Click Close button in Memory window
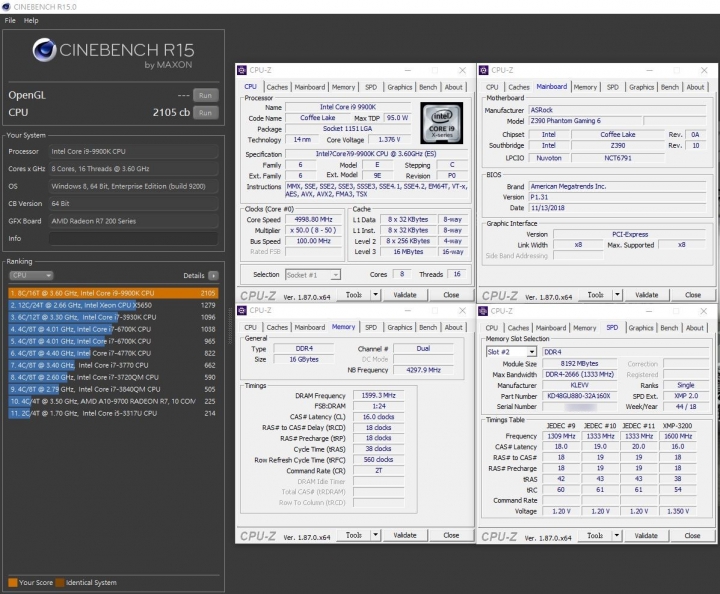This screenshot has width=720, height=594. point(451,535)
